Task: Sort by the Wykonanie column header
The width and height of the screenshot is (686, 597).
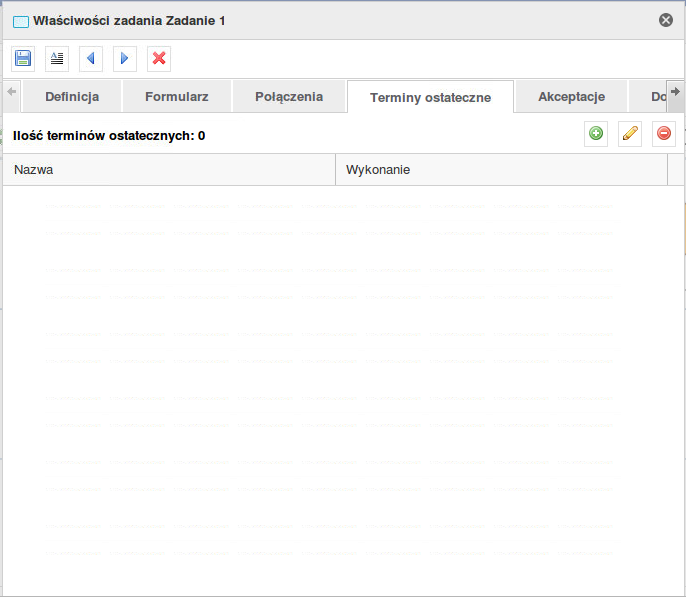Action: (500, 170)
